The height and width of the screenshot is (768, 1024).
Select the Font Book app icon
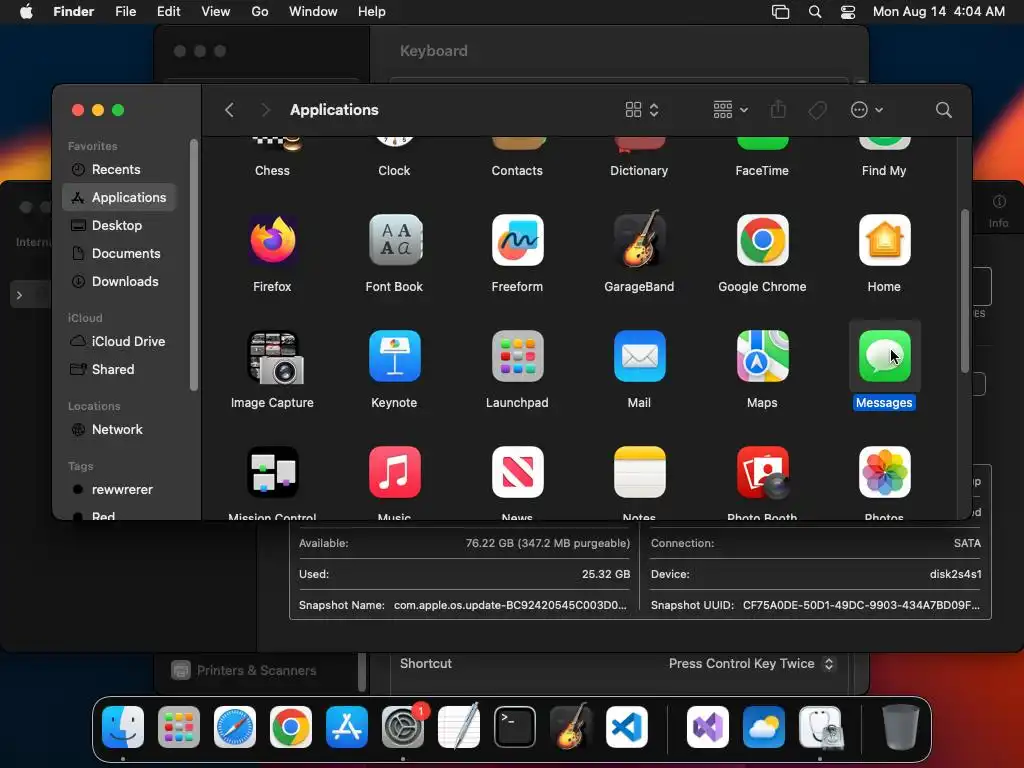pyautogui.click(x=394, y=240)
